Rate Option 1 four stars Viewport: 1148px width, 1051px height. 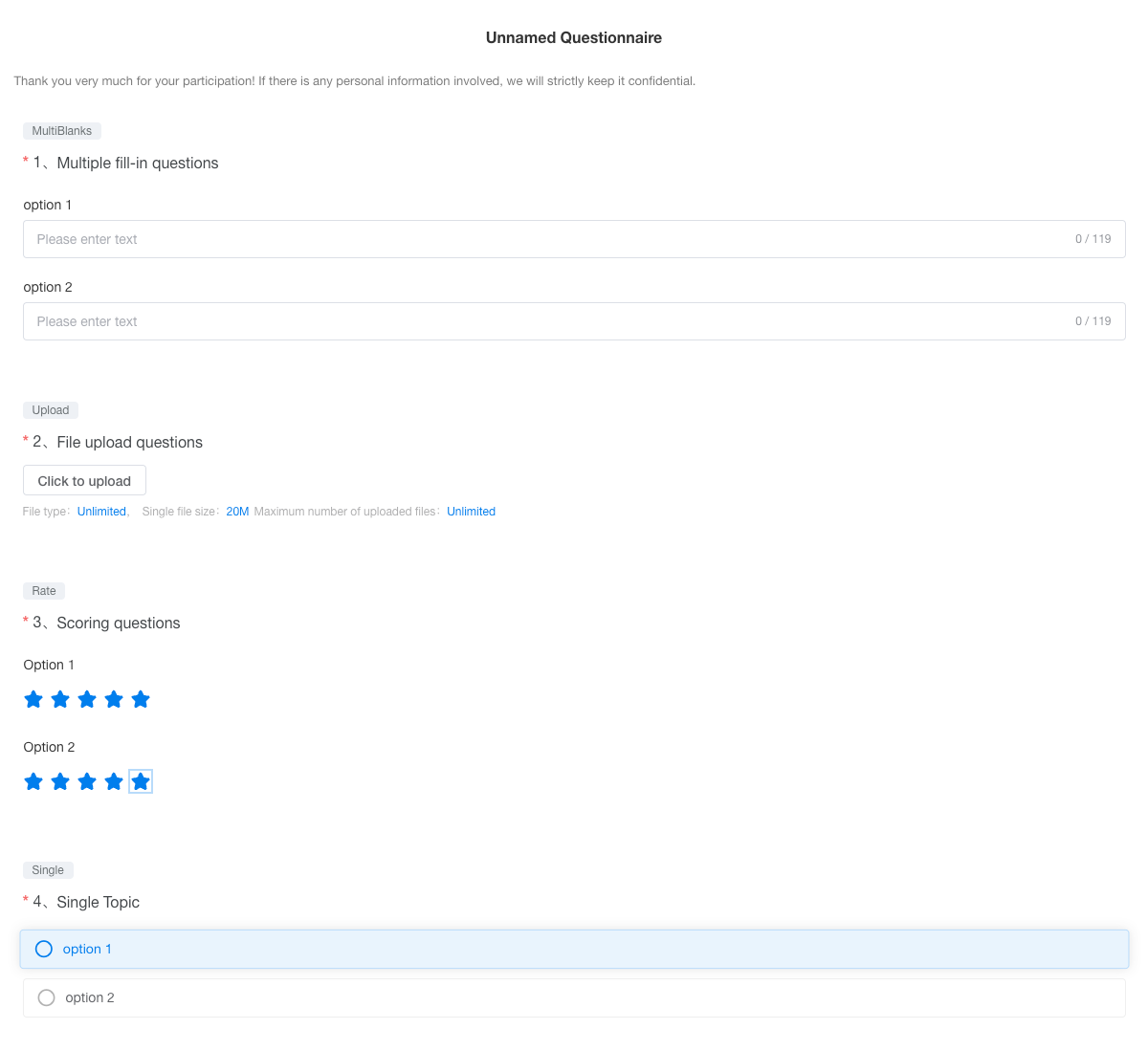tap(114, 699)
